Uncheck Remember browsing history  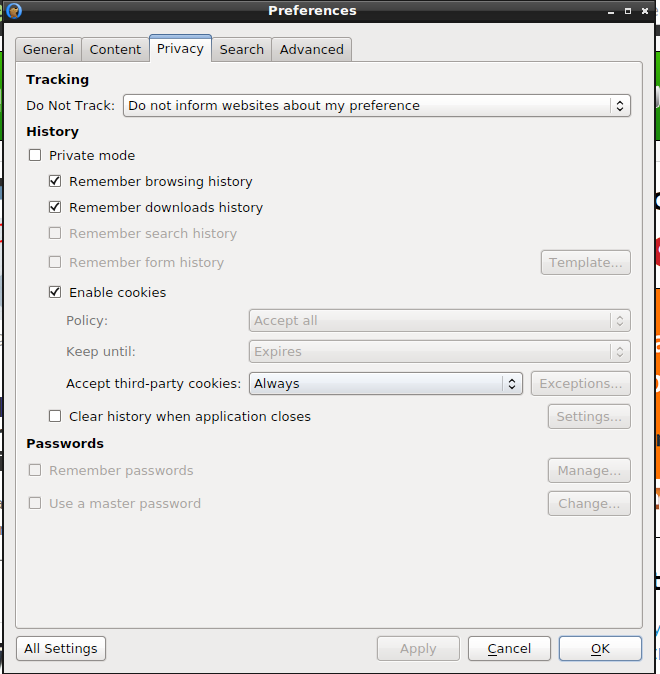pos(55,181)
